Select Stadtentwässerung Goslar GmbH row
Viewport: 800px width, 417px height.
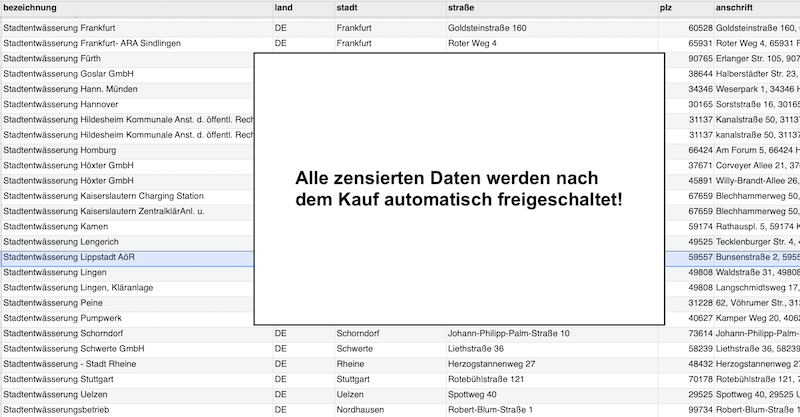pyautogui.click(x=69, y=74)
